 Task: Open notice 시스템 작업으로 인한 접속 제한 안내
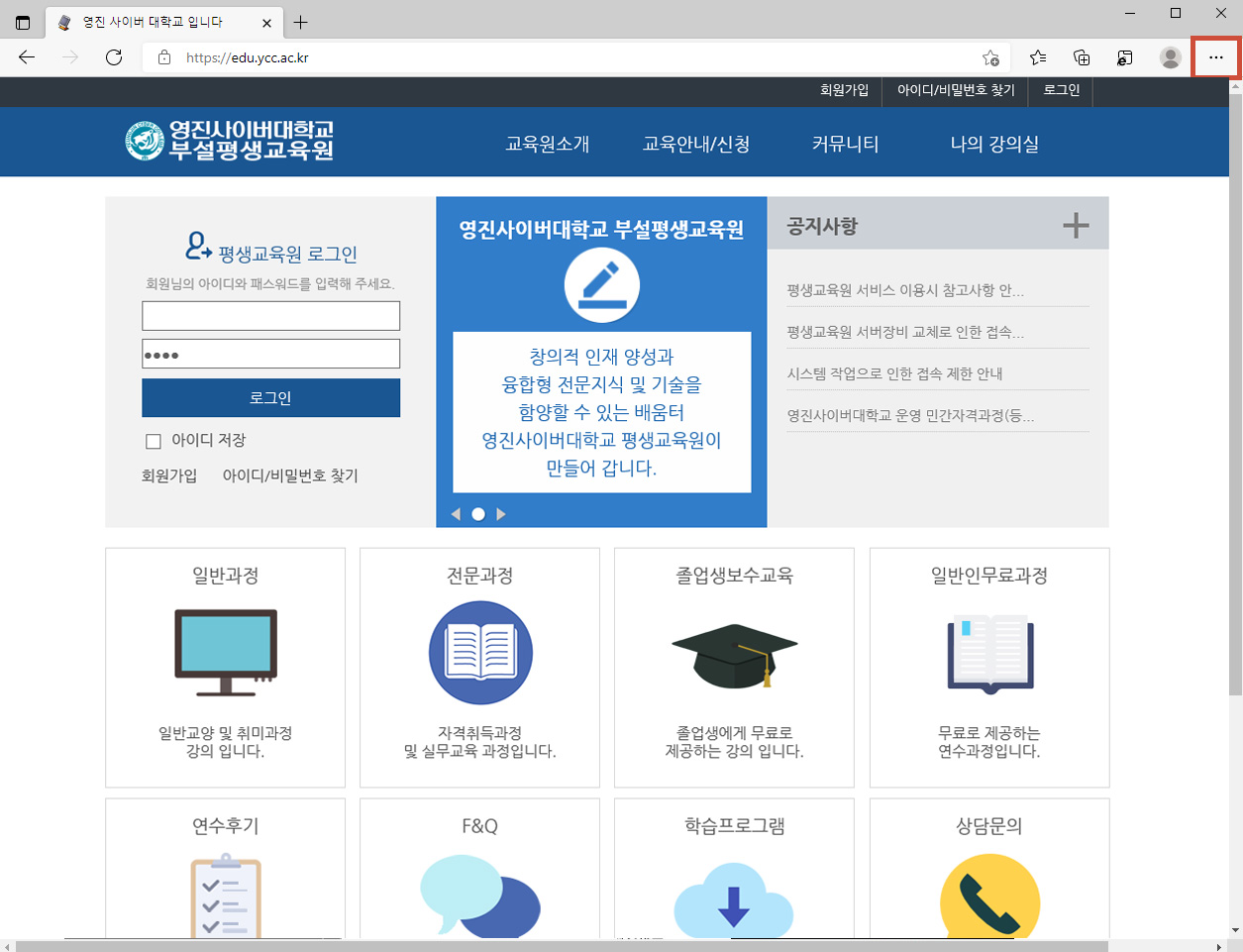click(894, 373)
